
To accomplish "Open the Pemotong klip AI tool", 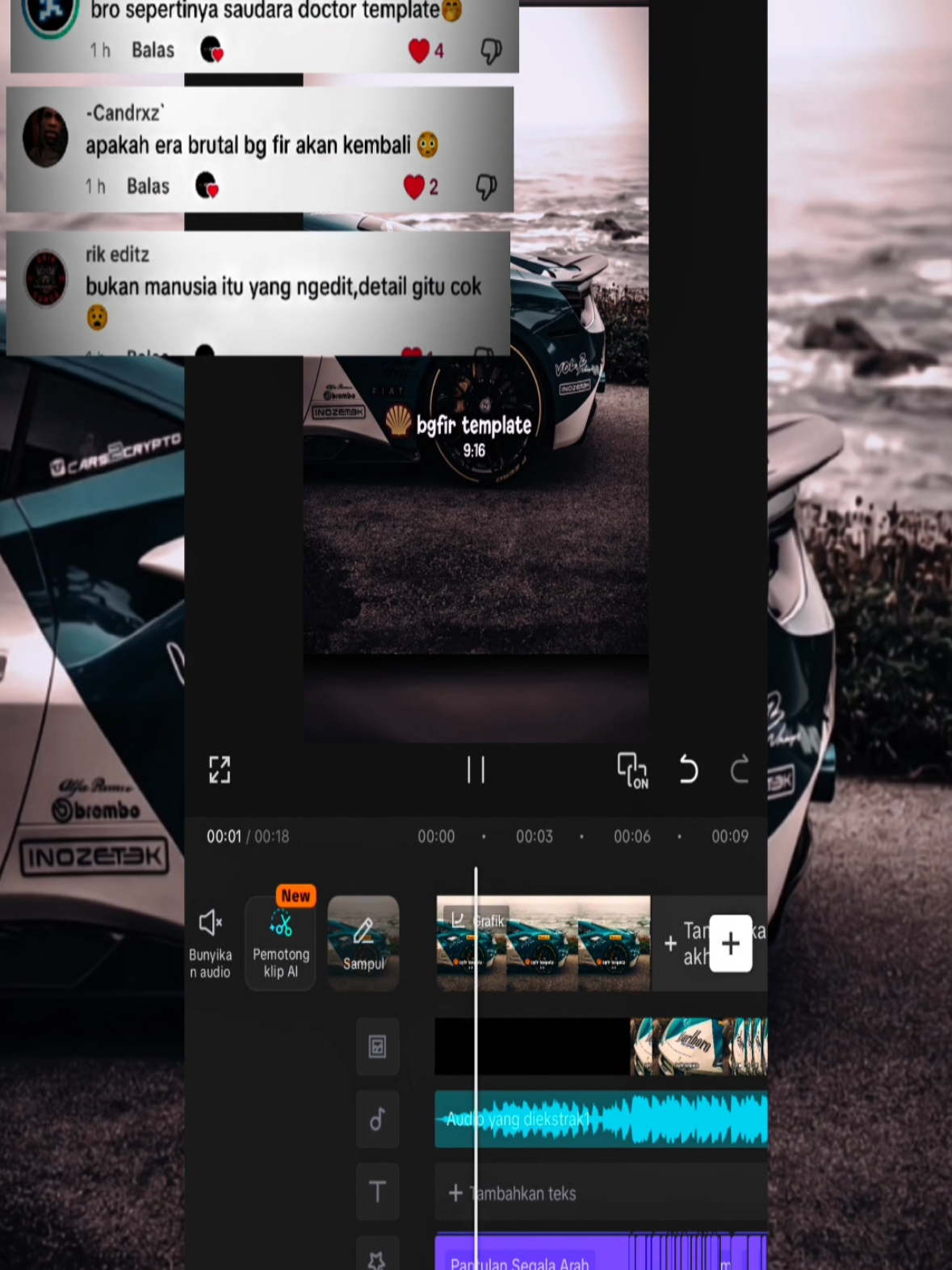I will 280,943.
